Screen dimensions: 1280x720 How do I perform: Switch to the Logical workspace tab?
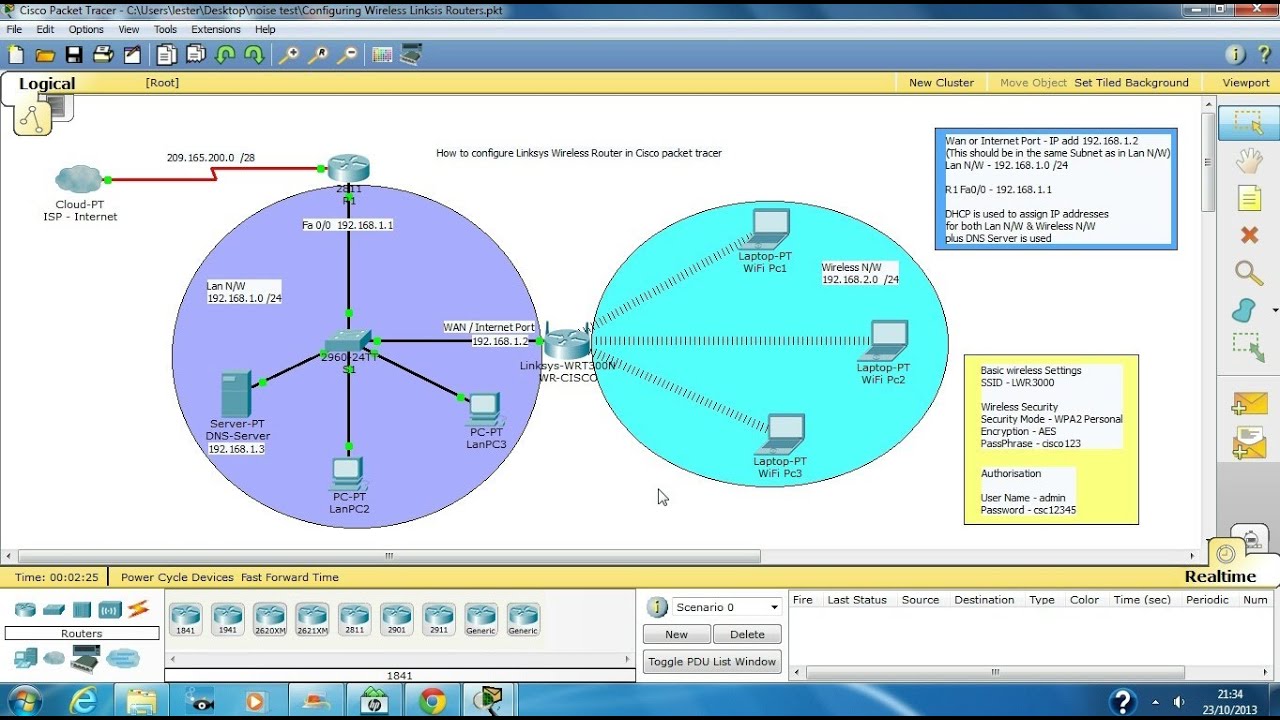47,84
